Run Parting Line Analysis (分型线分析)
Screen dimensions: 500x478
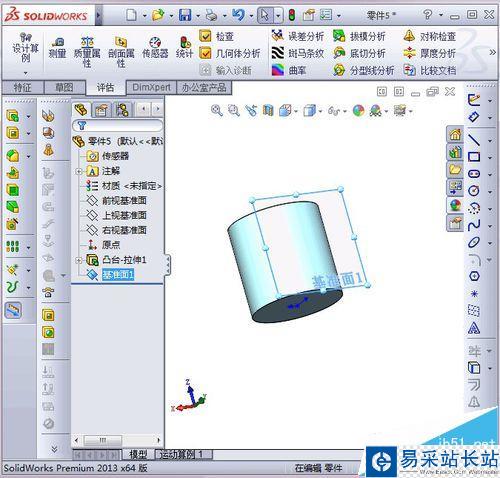coord(363,70)
